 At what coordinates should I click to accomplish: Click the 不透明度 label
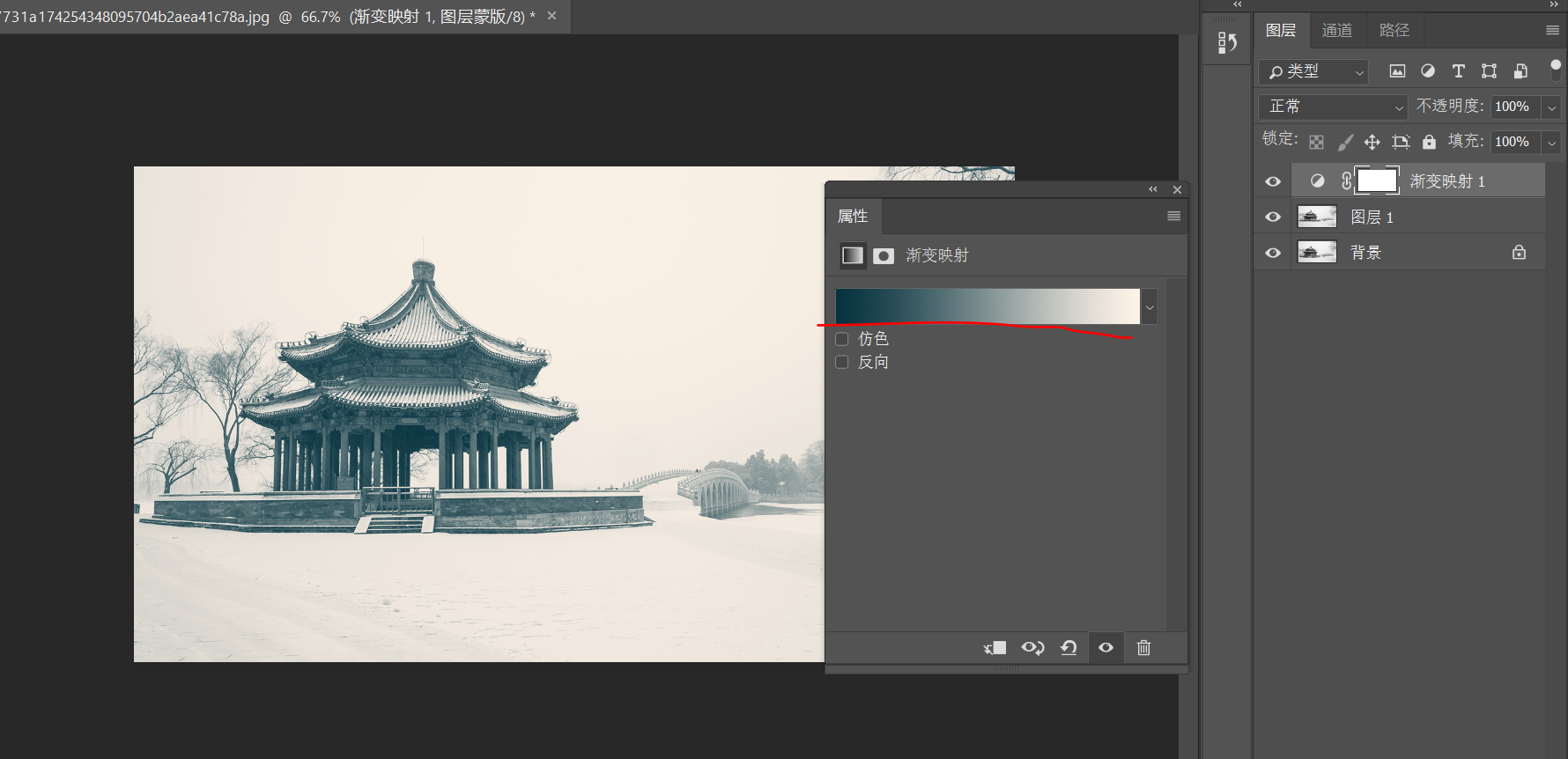[x=1450, y=107]
